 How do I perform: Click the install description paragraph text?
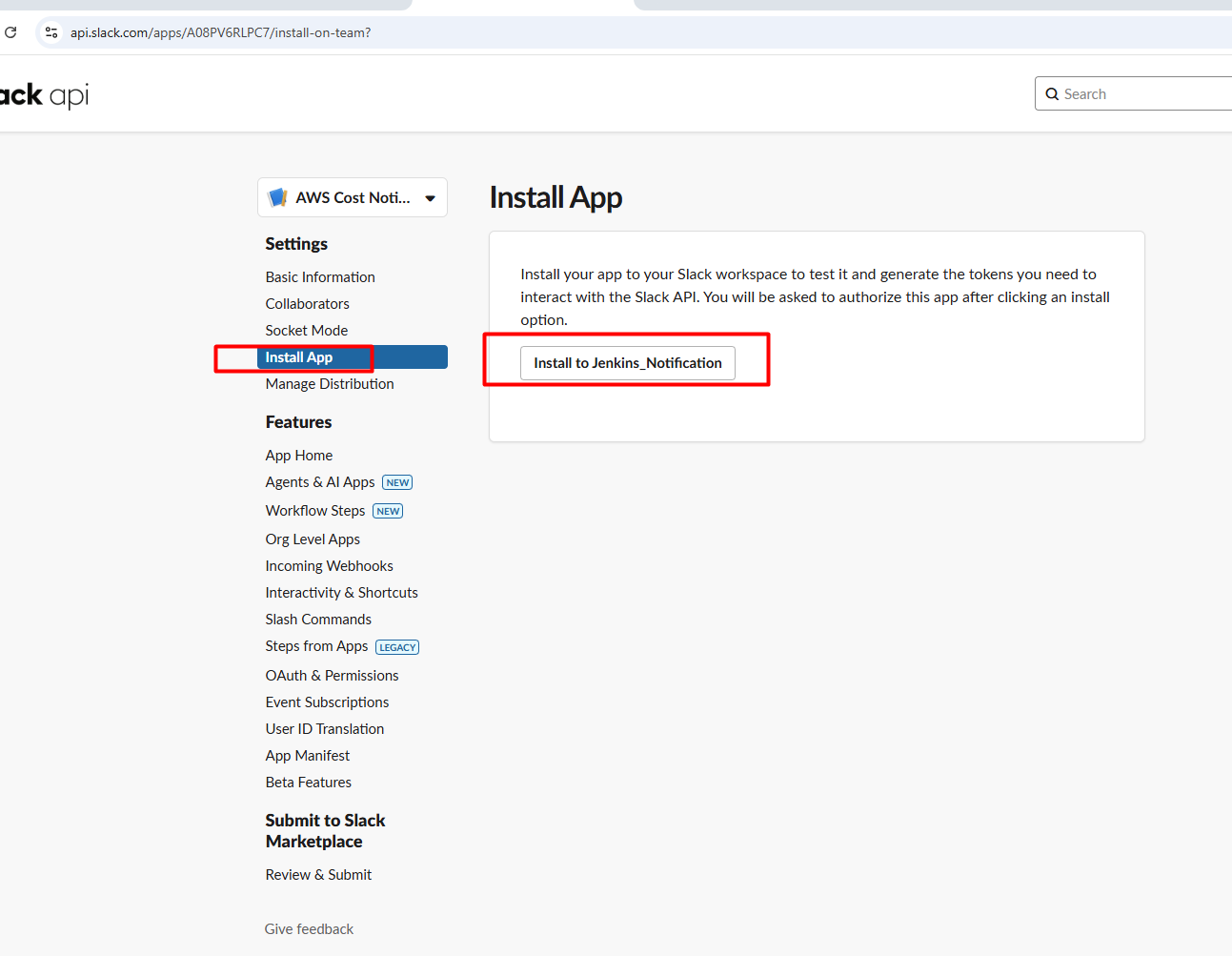[x=815, y=297]
